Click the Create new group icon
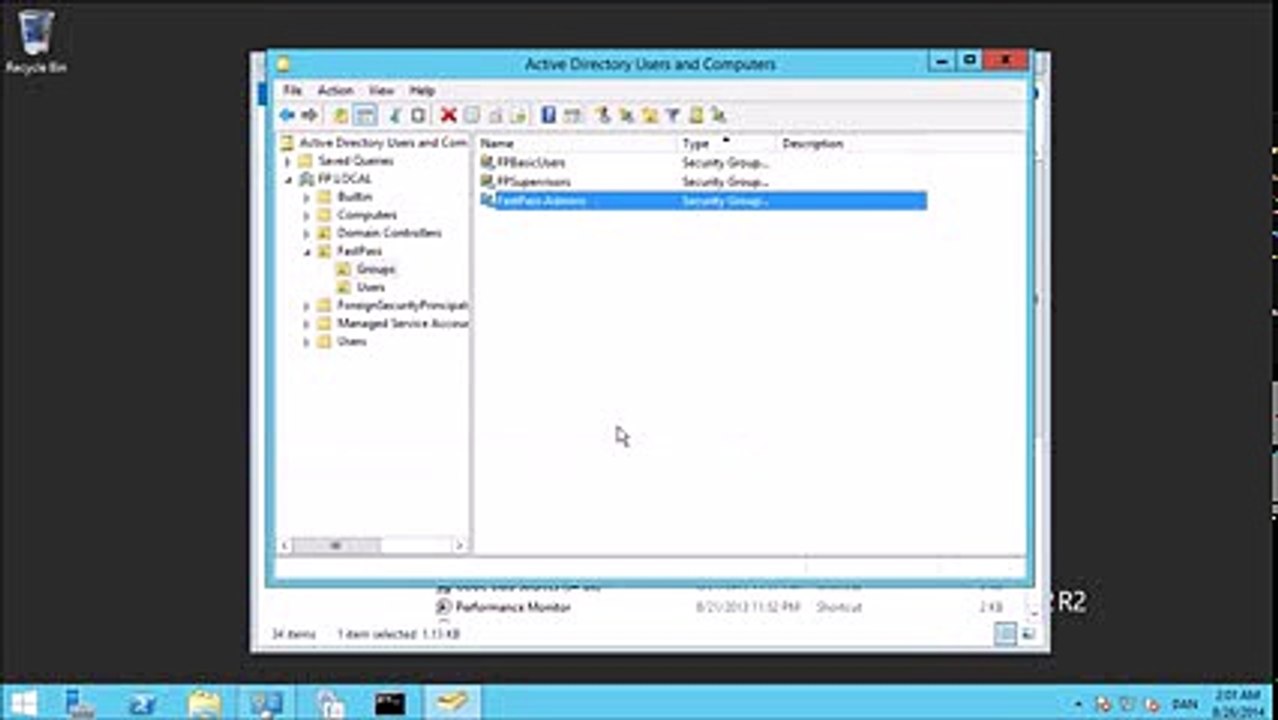This screenshot has height=720, width=1278. (625, 115)
